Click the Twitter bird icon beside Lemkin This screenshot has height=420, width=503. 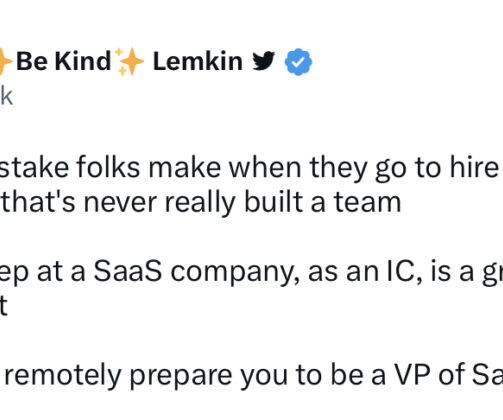point(263,61)
